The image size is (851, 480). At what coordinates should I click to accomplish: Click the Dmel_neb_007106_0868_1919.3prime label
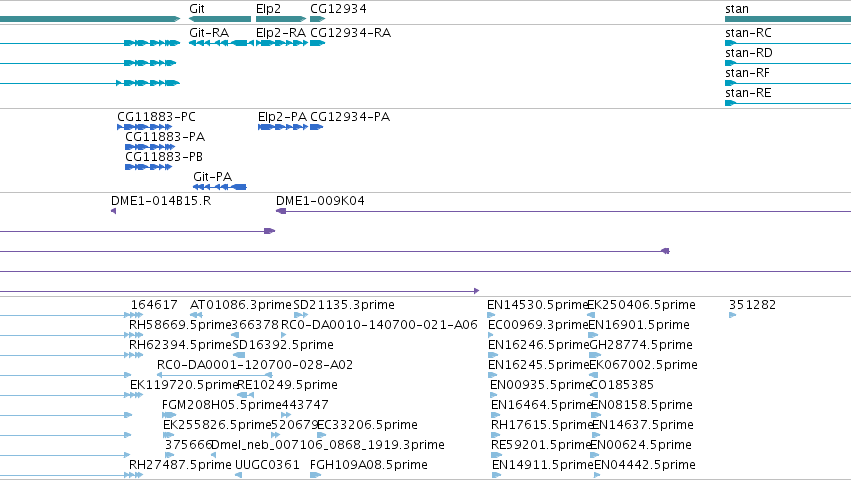(x=328, y=445)
